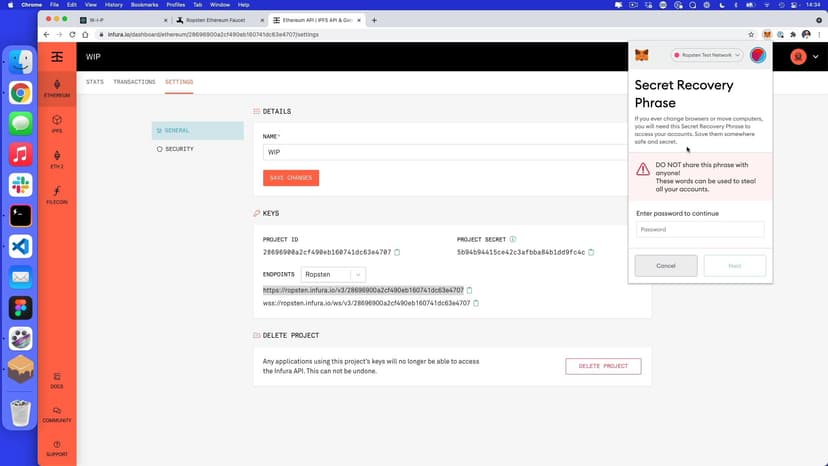Click the Save Changes button
Viewport: 828px width, 466px height.
pyautogui.click(x=291, y=178)
